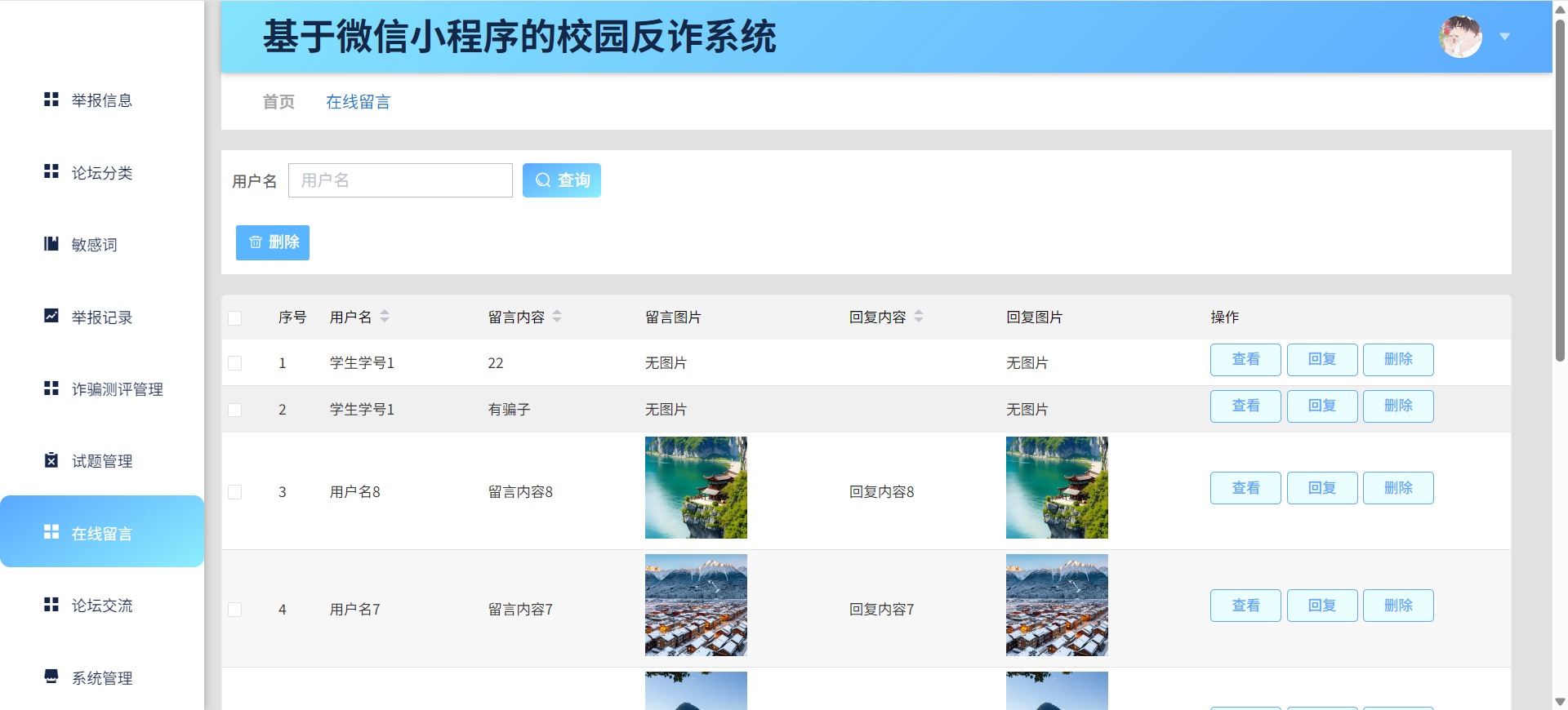Click 查看 for the 有骗子 row
The image size is (1568, 710).
click(x=1245, y=406)
